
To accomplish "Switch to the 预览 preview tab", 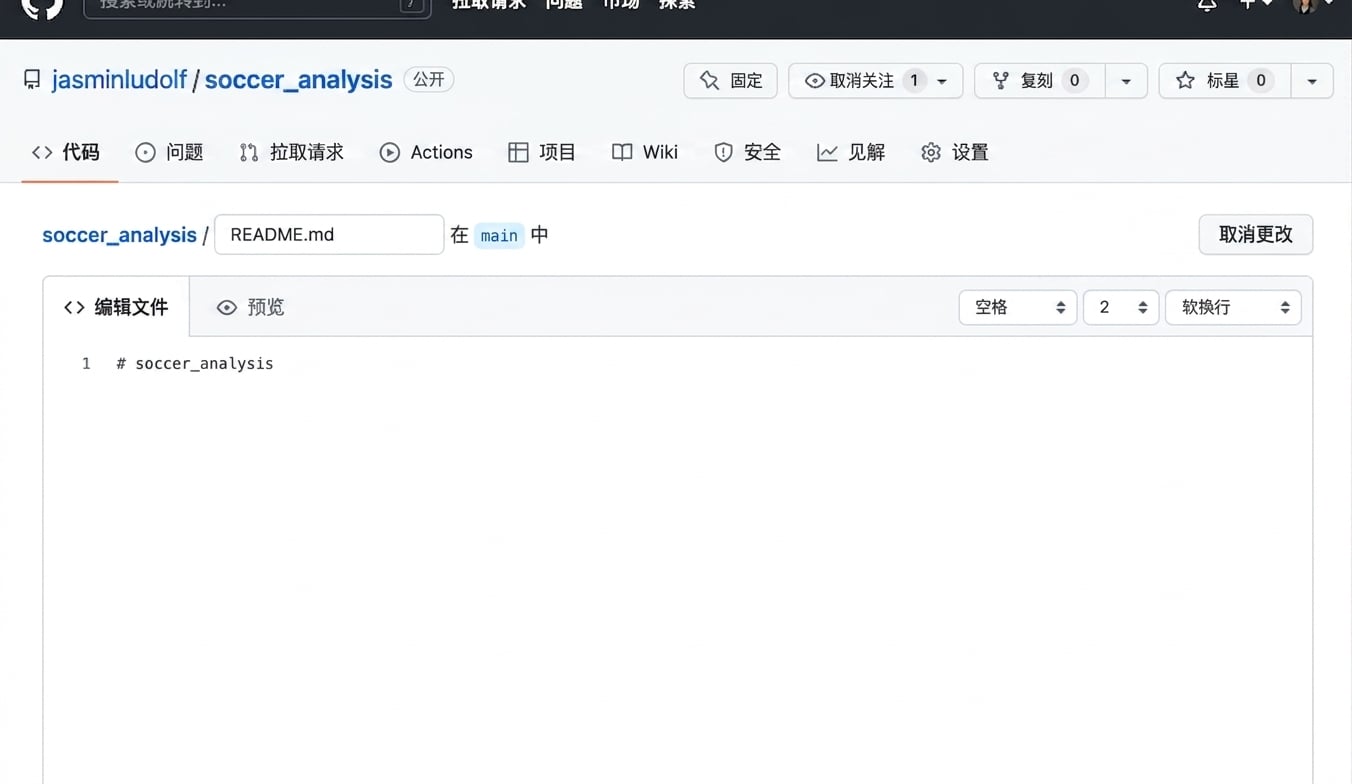I will click(251, 307).
